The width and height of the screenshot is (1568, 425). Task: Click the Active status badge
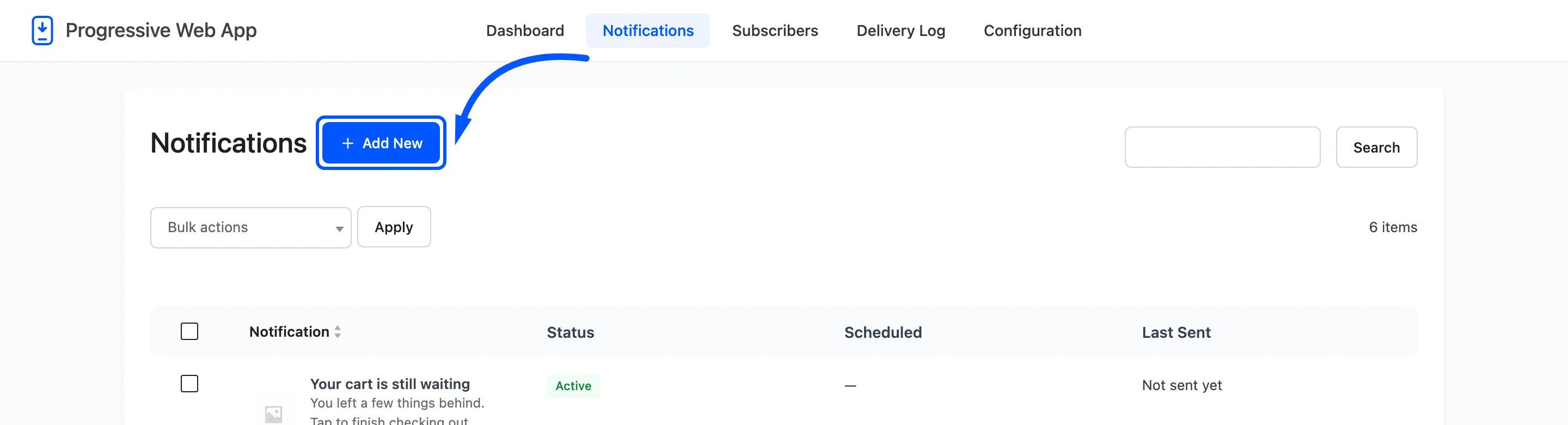coord(573,386)
